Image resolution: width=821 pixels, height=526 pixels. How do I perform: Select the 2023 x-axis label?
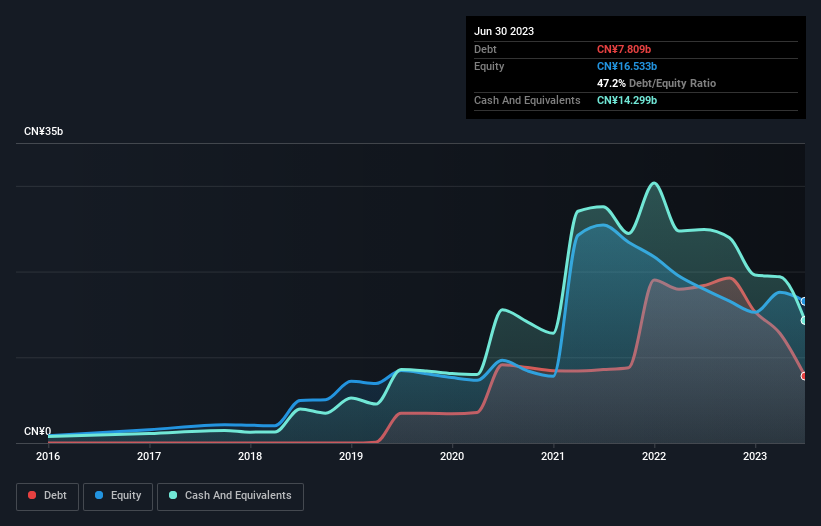pos(755,456)
